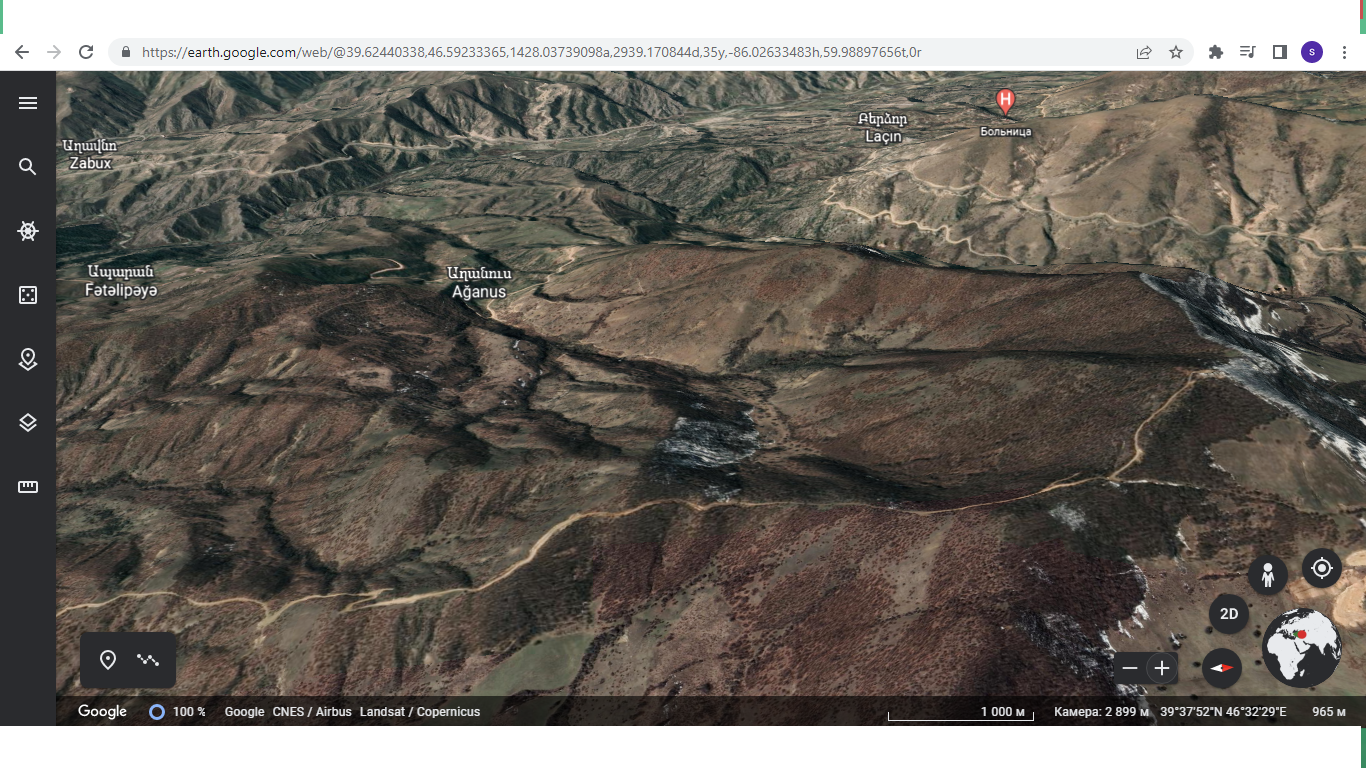Click the fly to my location button
Viewport: 1366px width, 768px height.
1321,568
